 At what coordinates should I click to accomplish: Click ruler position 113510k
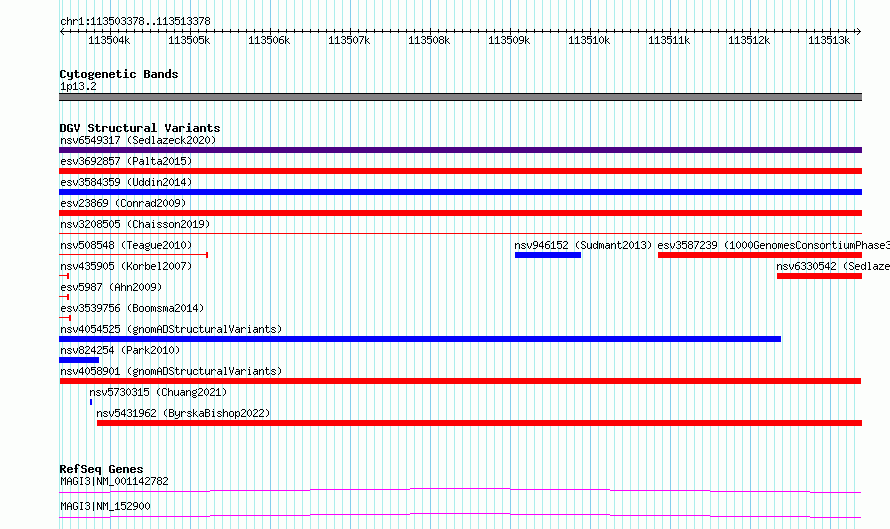pos(589,40)
